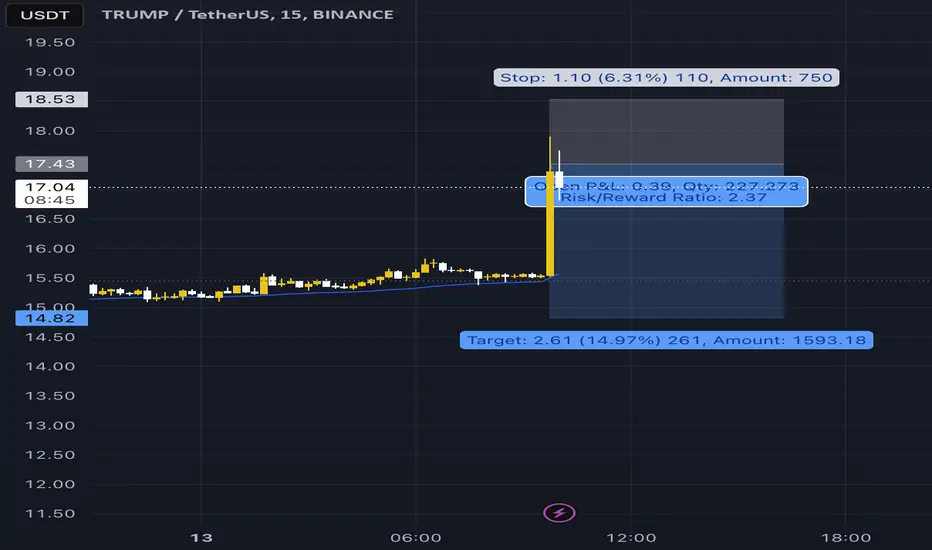Click the 12:00 time axis label
932x550 pixels.
631,538
